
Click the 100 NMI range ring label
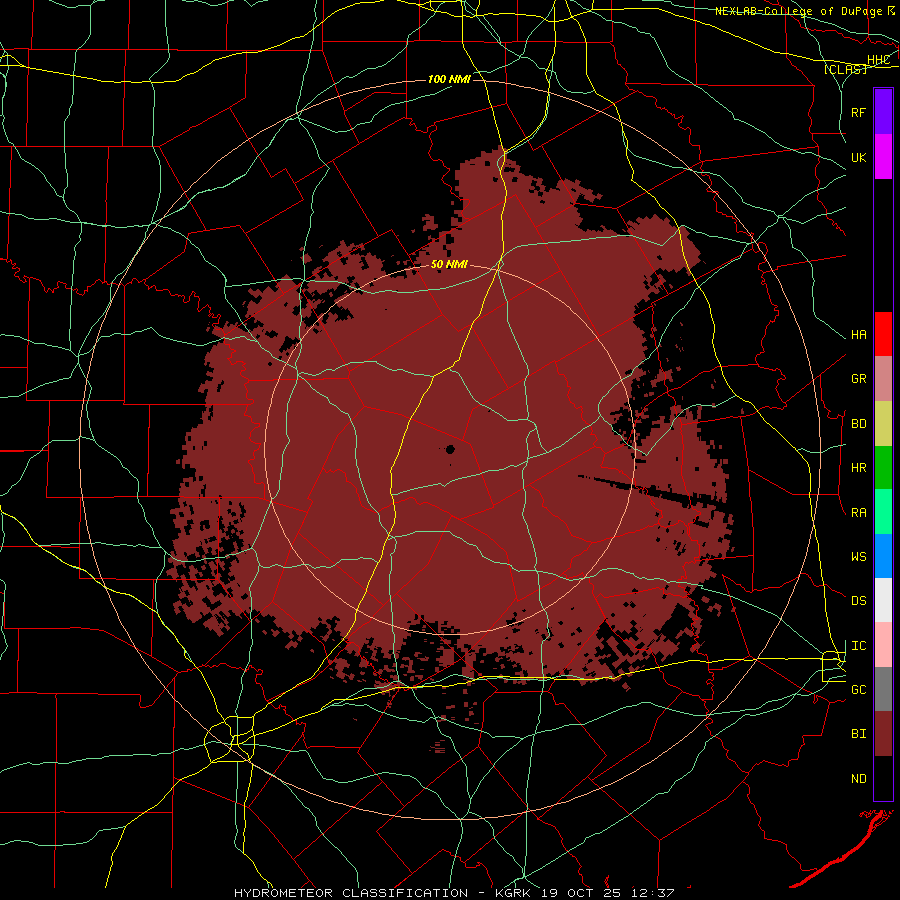(x=449, y=79)
